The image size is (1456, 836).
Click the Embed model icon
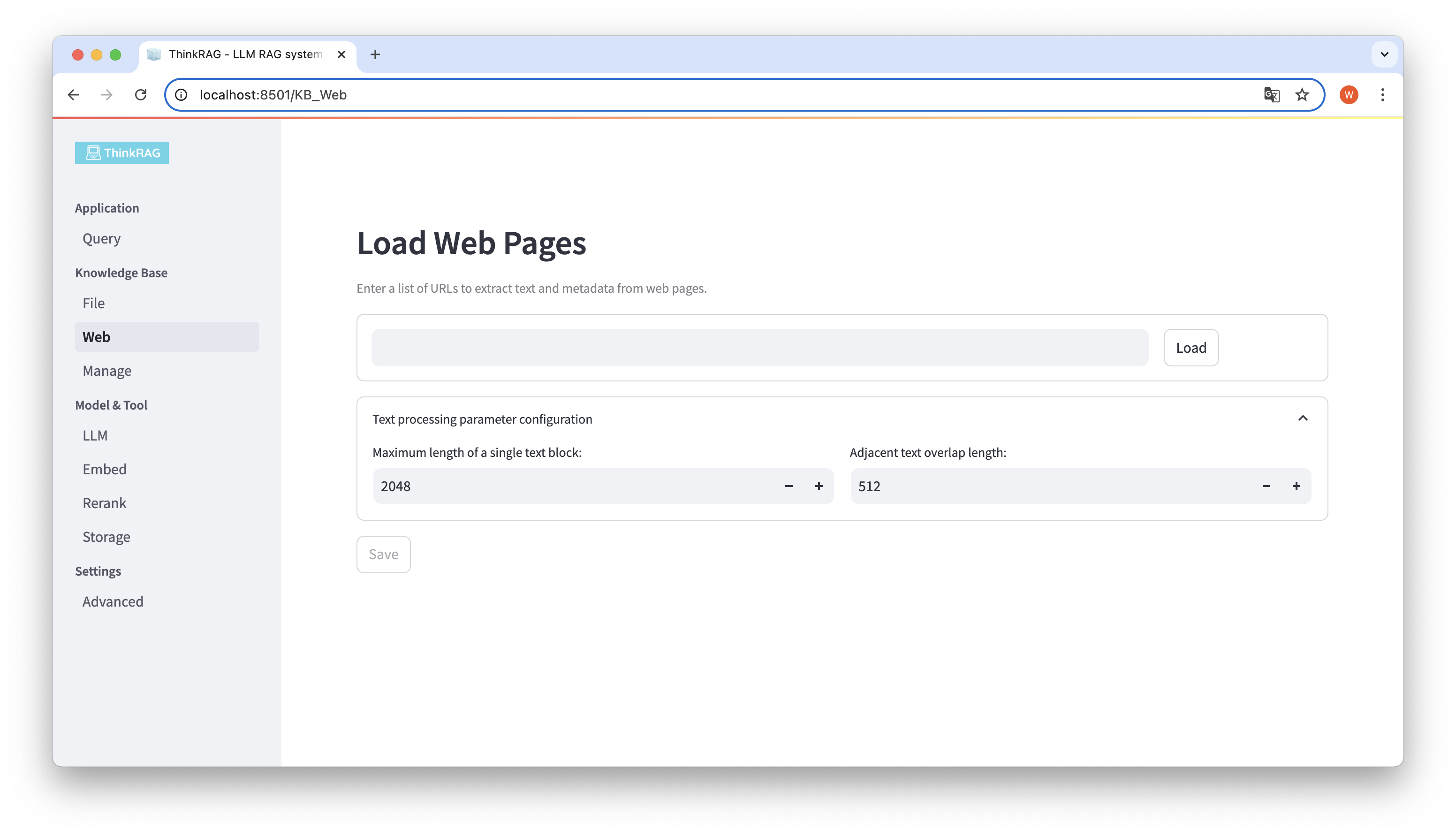point(104,469)
